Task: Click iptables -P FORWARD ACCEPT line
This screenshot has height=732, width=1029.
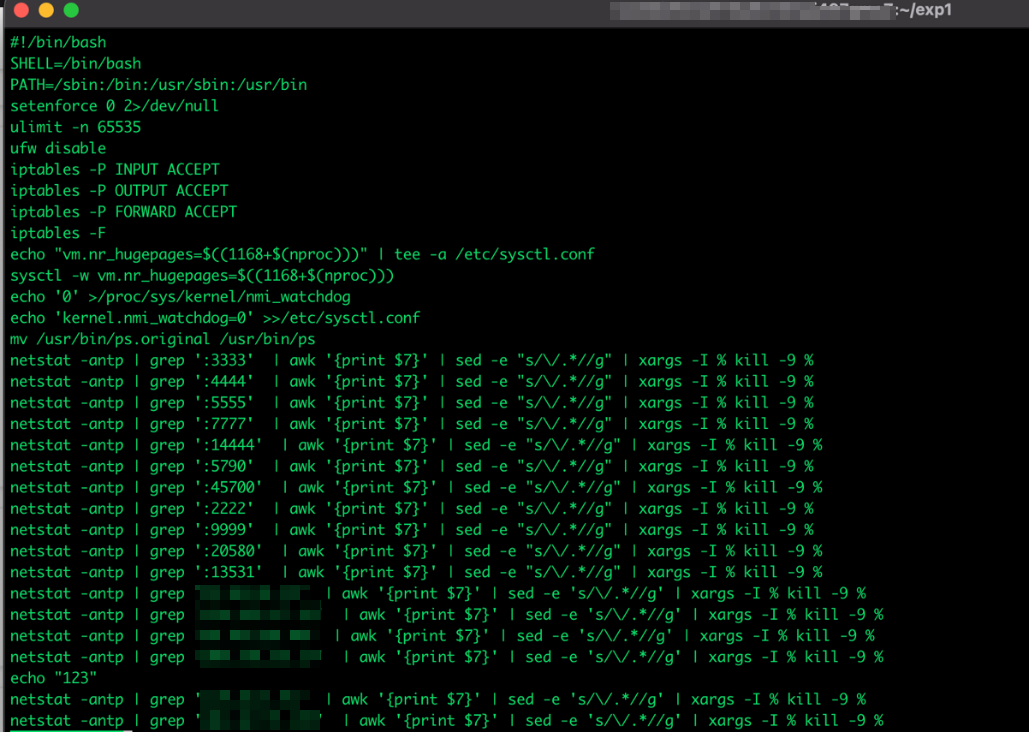Action: (x=123, y=212)
